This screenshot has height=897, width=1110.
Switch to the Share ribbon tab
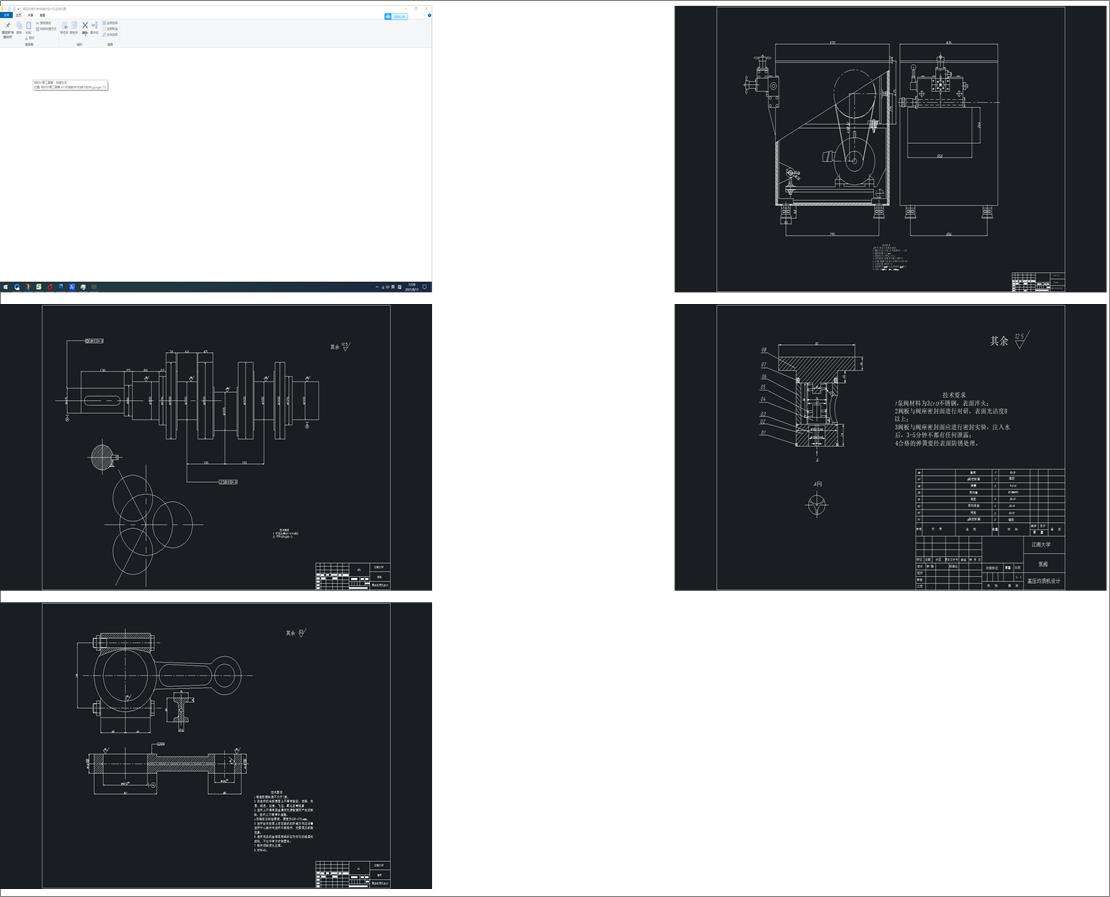[x=30, y=15]
